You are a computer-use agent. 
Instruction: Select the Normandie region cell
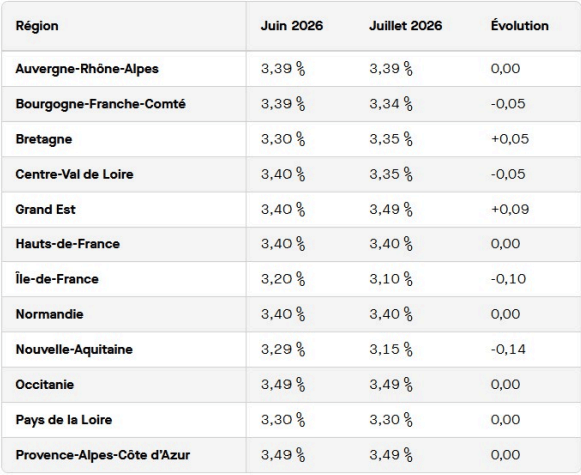[49, 314]
